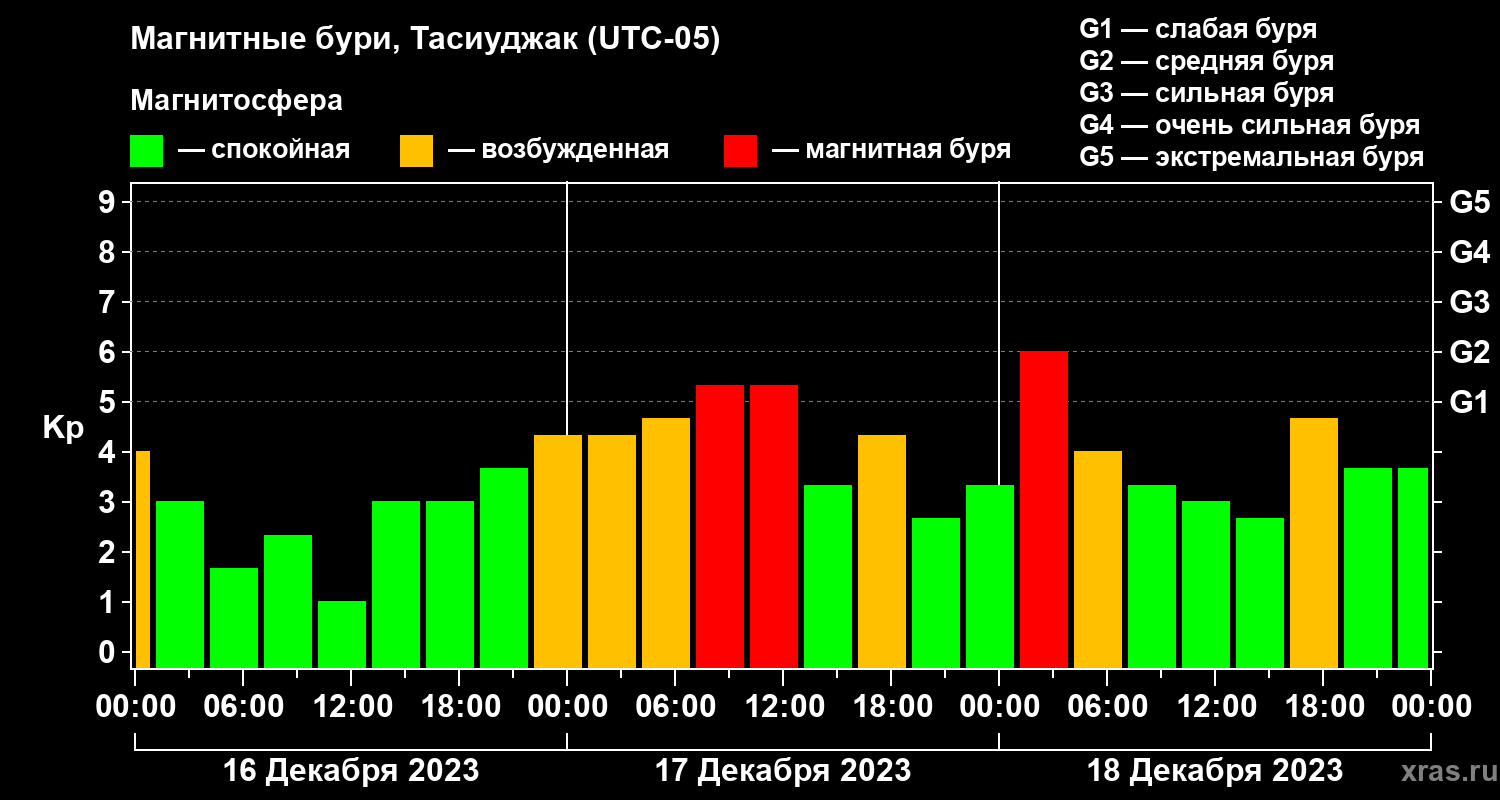
Task: Click the '06:00' time label under 18 December
Action: 1107,706
